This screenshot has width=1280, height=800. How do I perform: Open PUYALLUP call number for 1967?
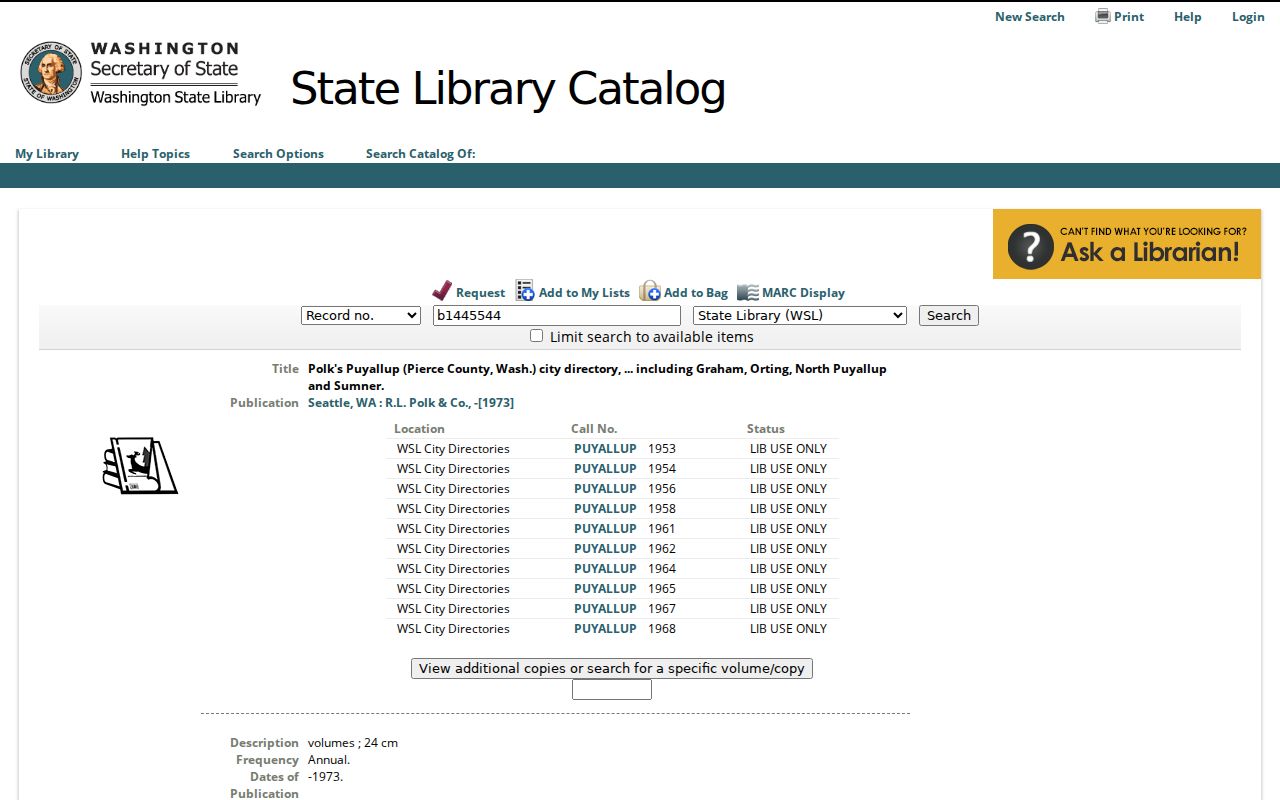click(x=605, y=609)
